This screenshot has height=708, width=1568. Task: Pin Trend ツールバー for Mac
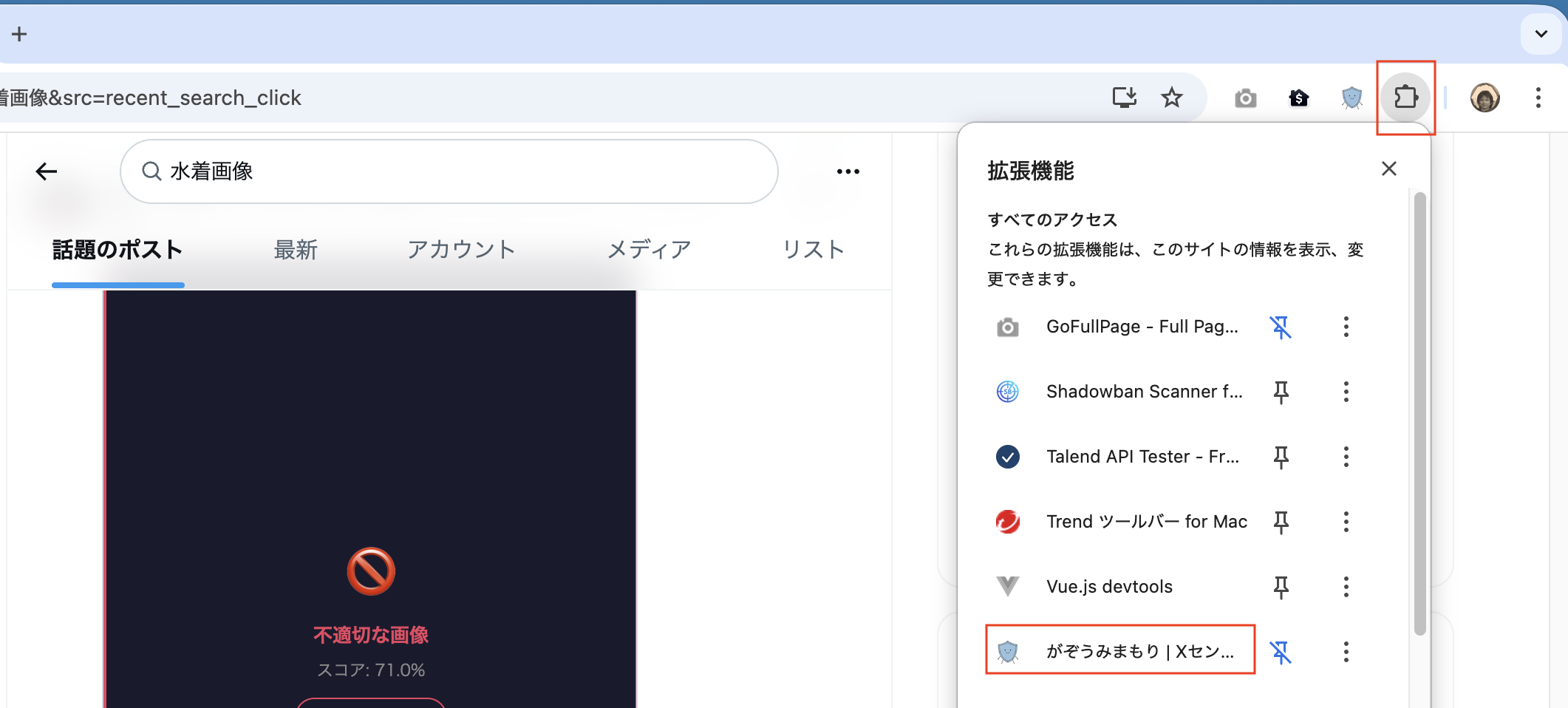[1281, 522]
